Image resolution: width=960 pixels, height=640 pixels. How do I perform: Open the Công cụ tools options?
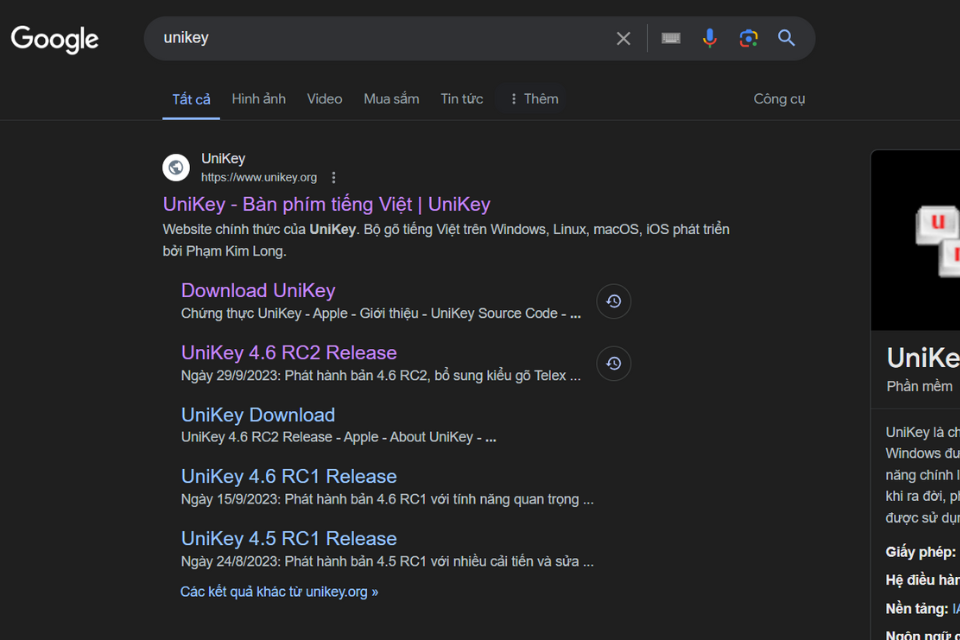coord(779,99)
